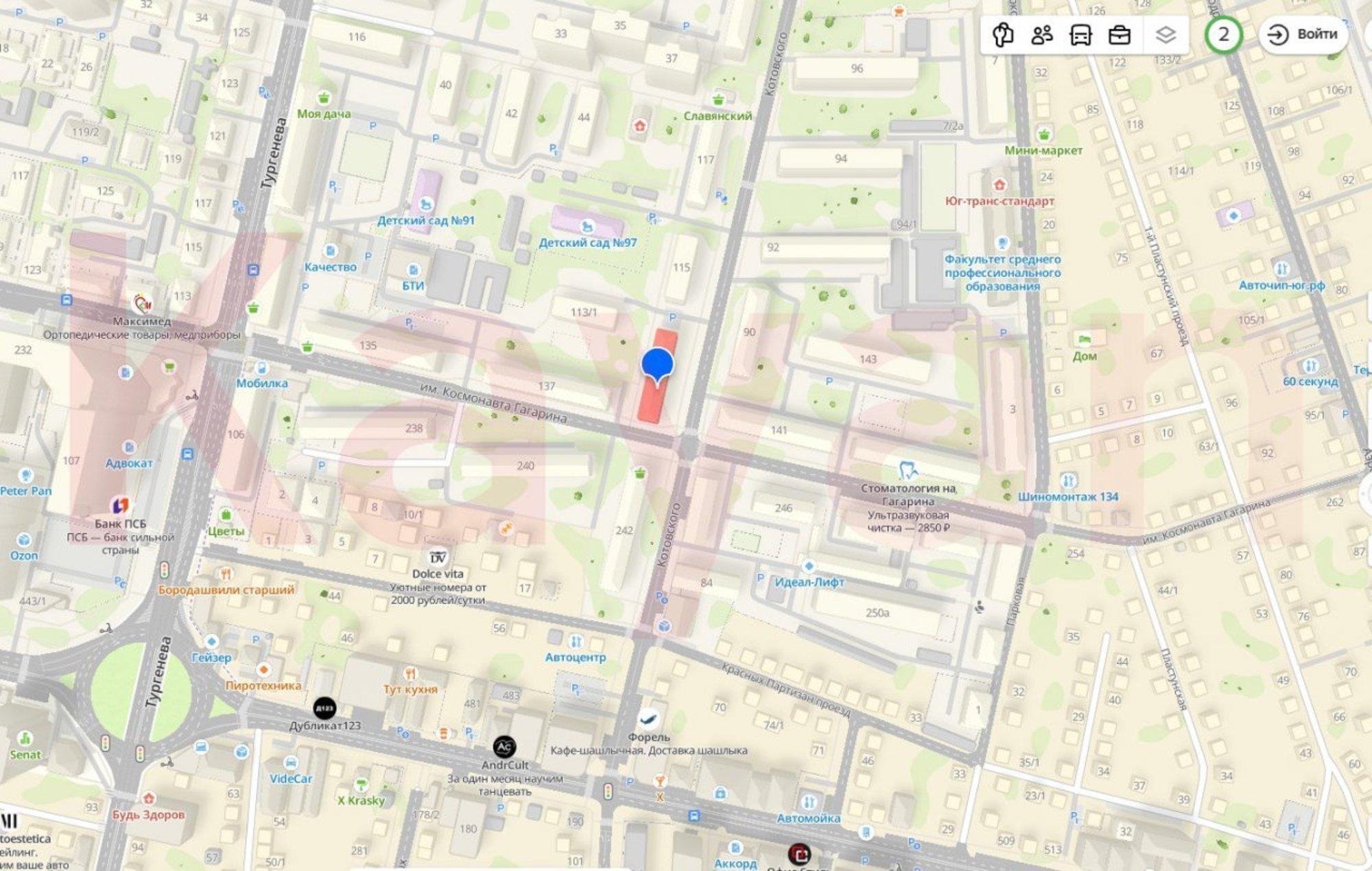The image size is (1372, 871).
Task: Click the Будь Здоров pharmacy label
Action: click(x=149, y=815)
